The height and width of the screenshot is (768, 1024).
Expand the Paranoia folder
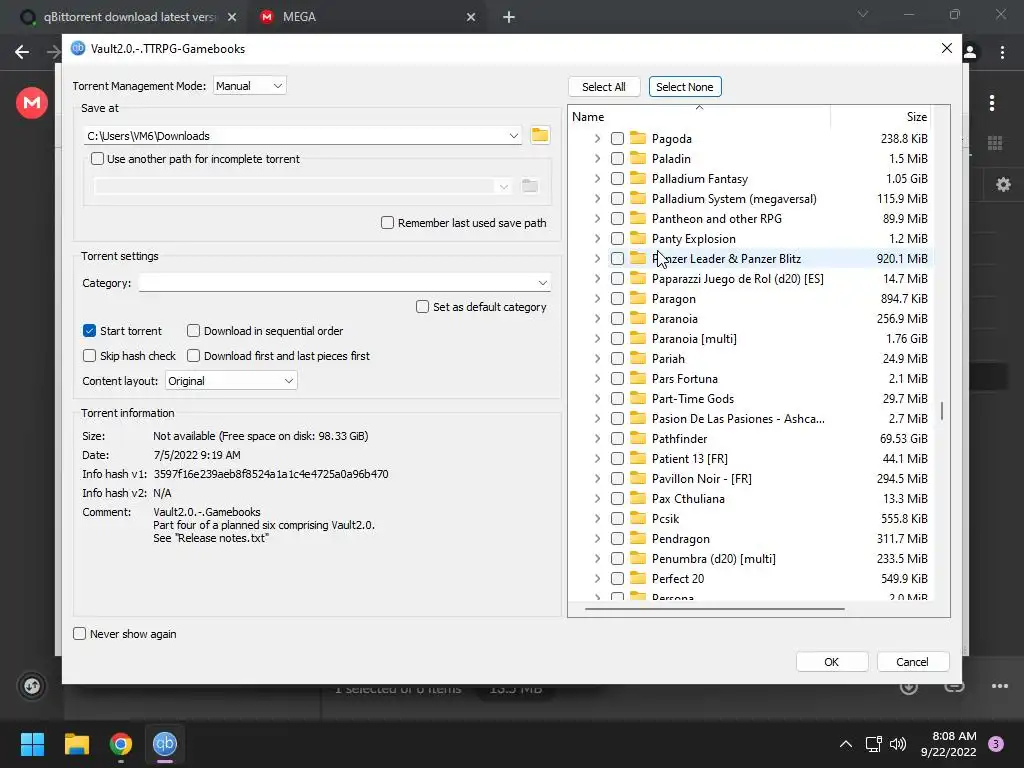pos(598,318)
